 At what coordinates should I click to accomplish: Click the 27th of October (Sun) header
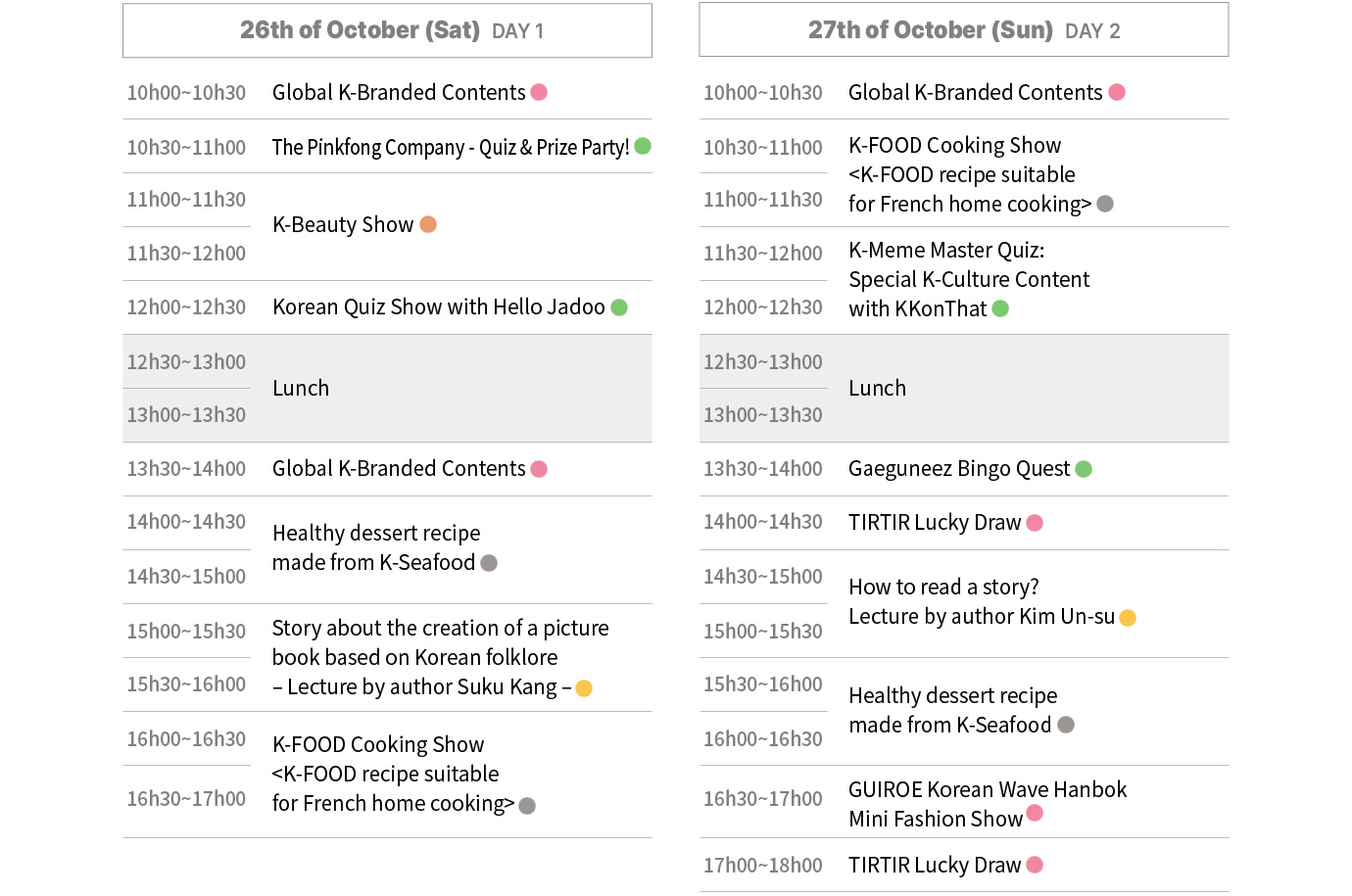coord(964,30)
